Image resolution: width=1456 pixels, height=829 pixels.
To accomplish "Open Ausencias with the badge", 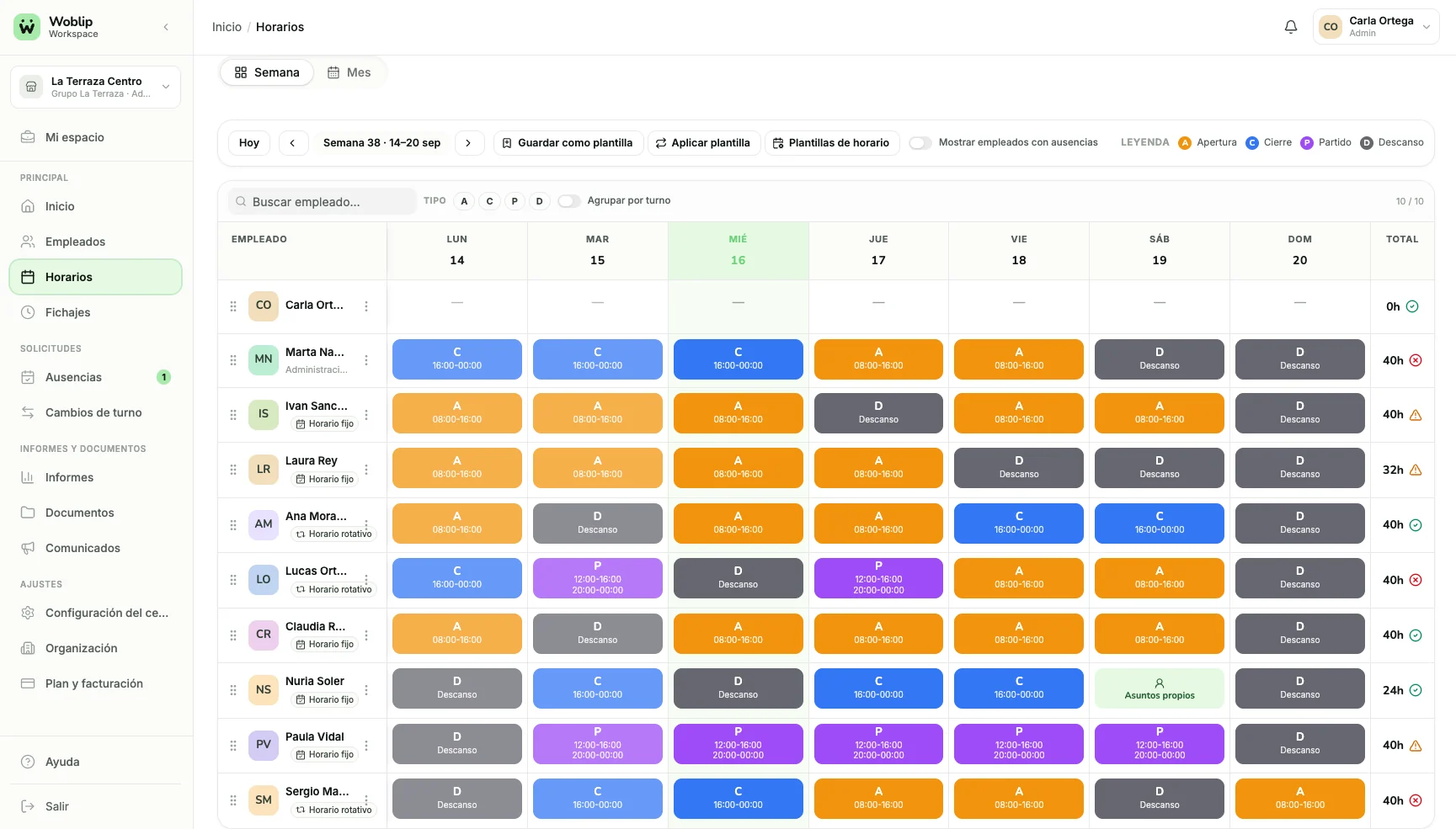I will [96, 377].
